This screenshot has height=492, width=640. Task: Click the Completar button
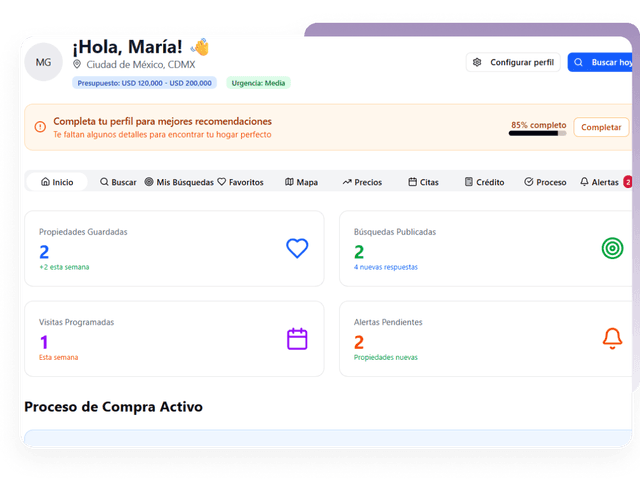tap(601, 127)
